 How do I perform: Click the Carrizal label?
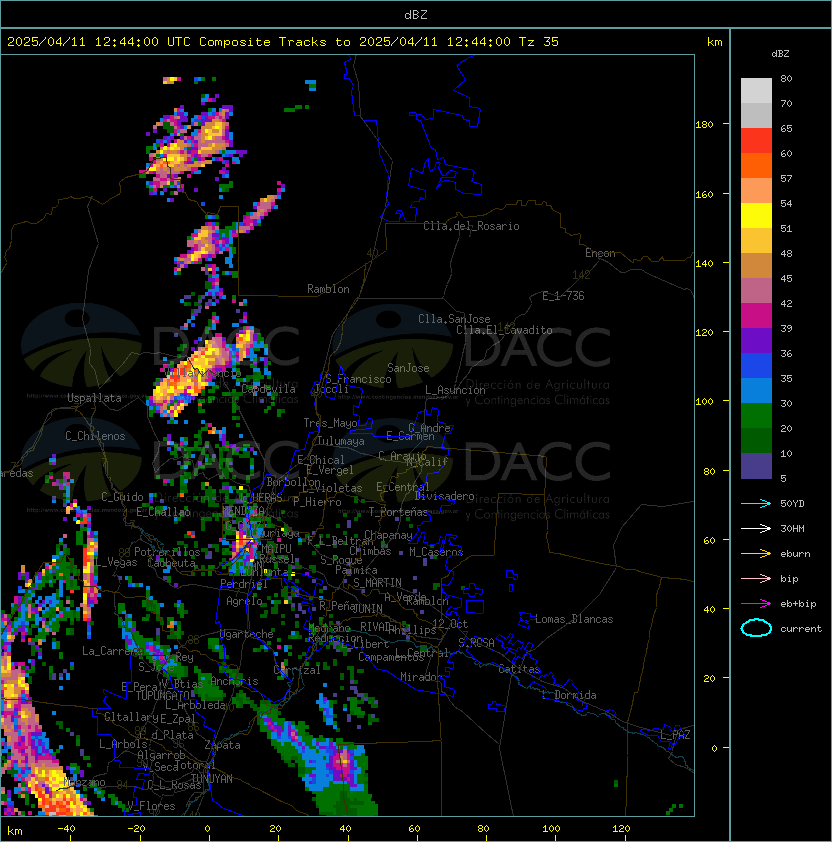click(297, 670)
